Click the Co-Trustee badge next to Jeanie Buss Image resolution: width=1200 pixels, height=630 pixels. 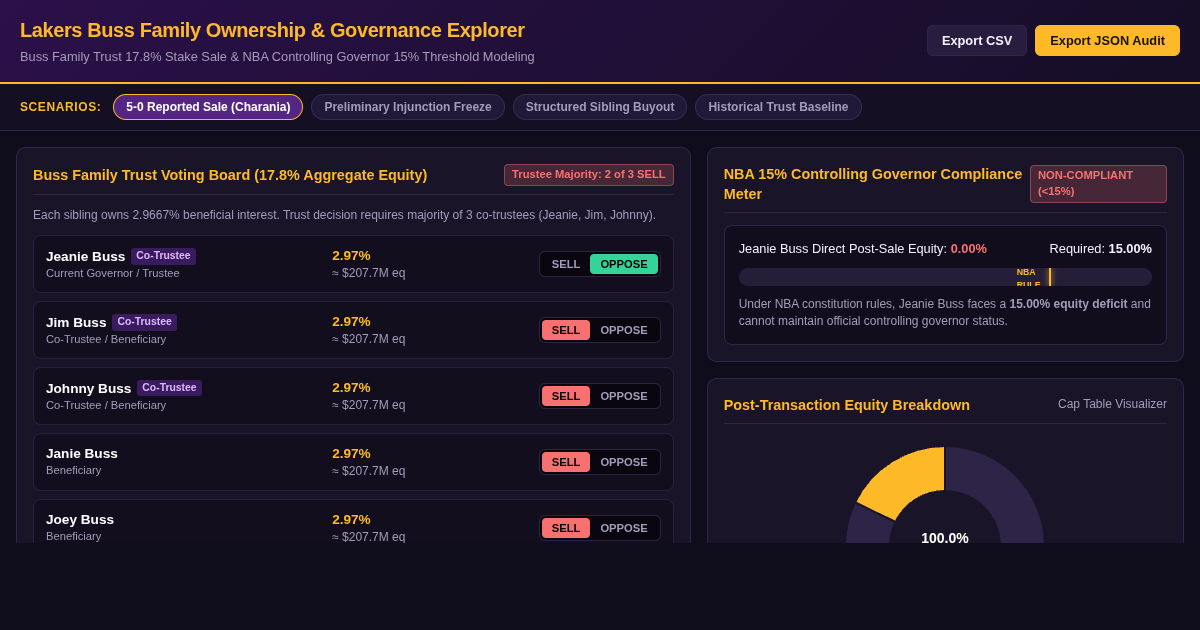tap(163, 256)
